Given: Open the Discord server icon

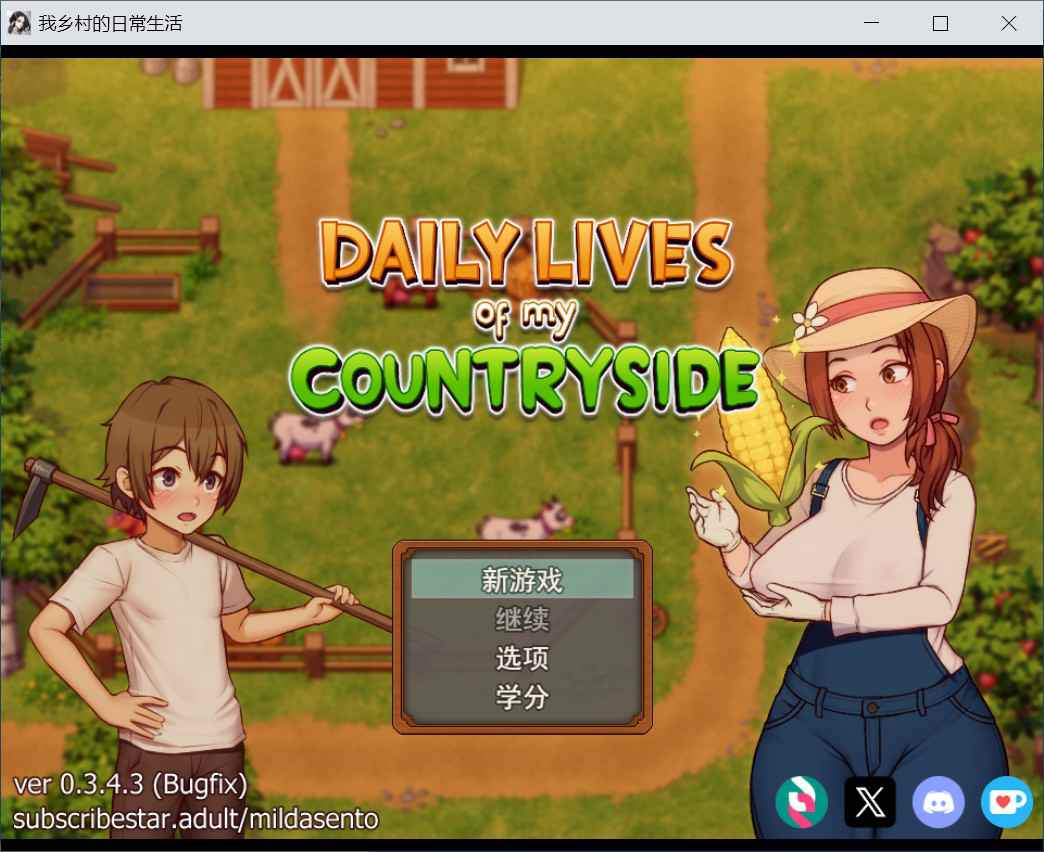Looking at the screenshot, I should (x=938, y=801).
